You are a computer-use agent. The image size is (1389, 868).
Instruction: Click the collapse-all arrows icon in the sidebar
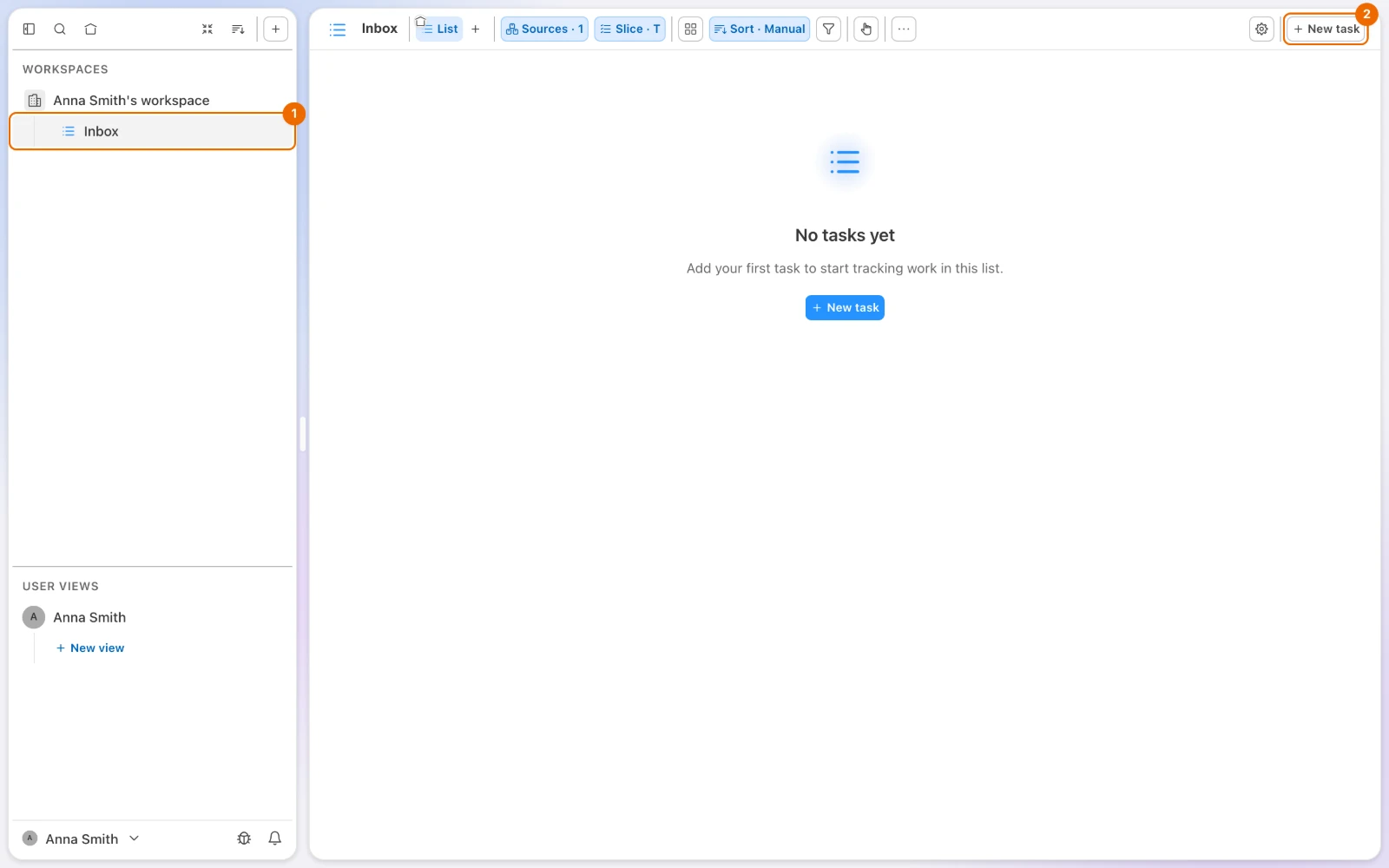pos(207,29)
